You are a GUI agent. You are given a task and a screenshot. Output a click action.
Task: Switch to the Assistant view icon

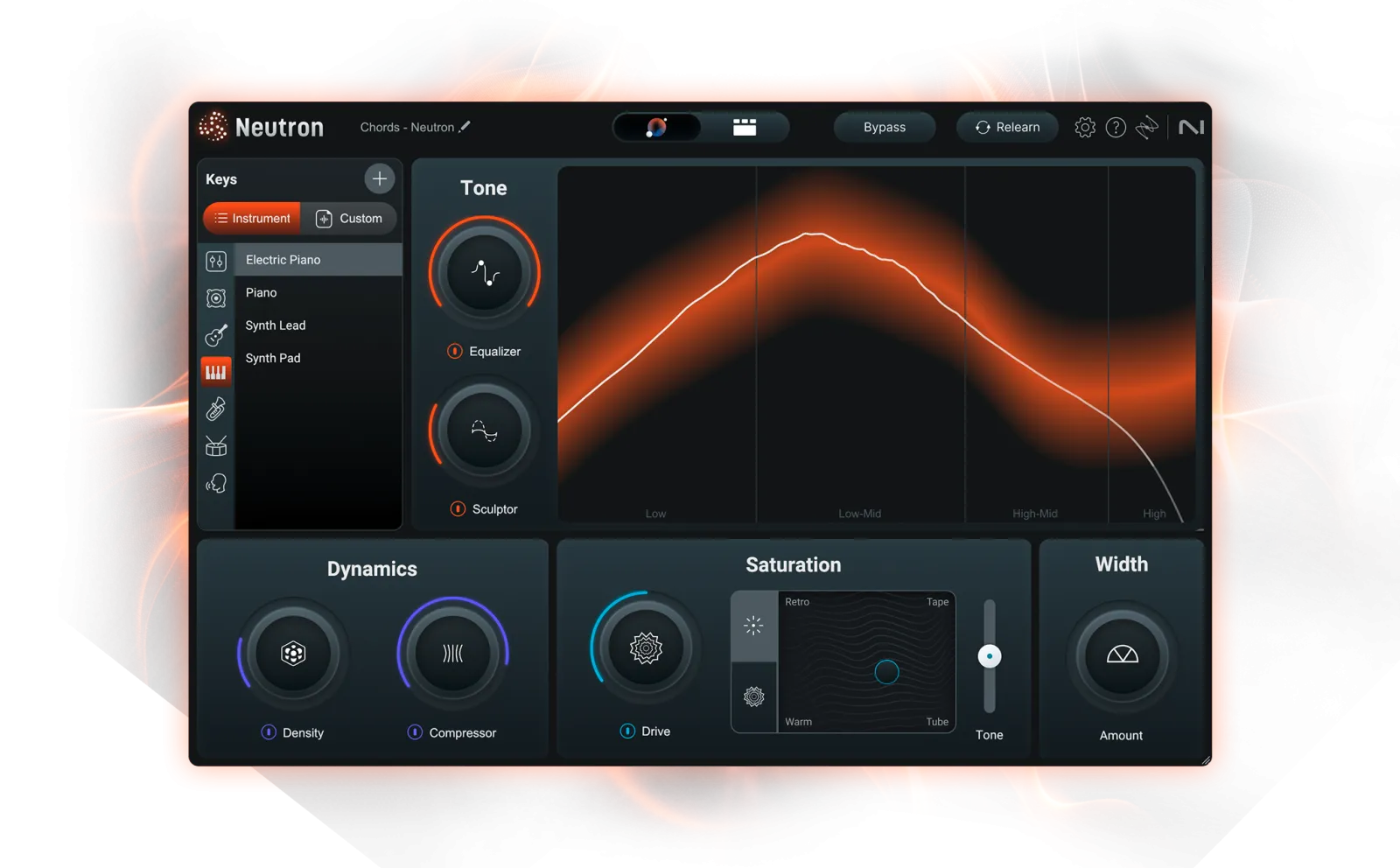pos(657,128)
